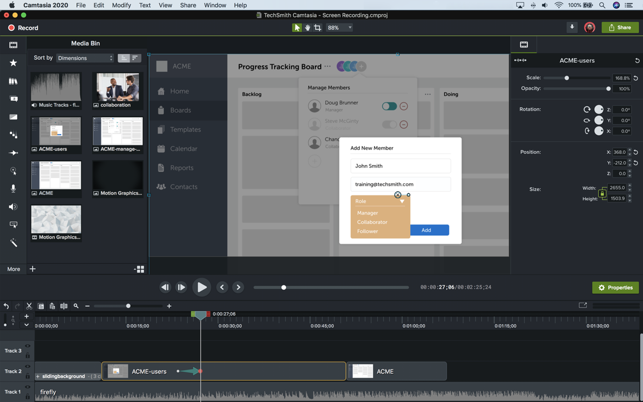Step to the previous frame
The image size is (643, 402).
[165, 287]
